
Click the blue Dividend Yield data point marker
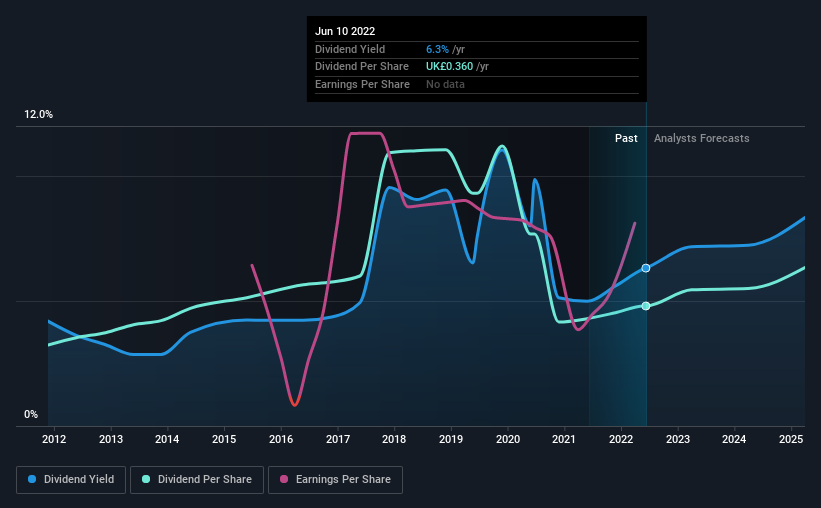pyautogui.click(x=646, y=268)
